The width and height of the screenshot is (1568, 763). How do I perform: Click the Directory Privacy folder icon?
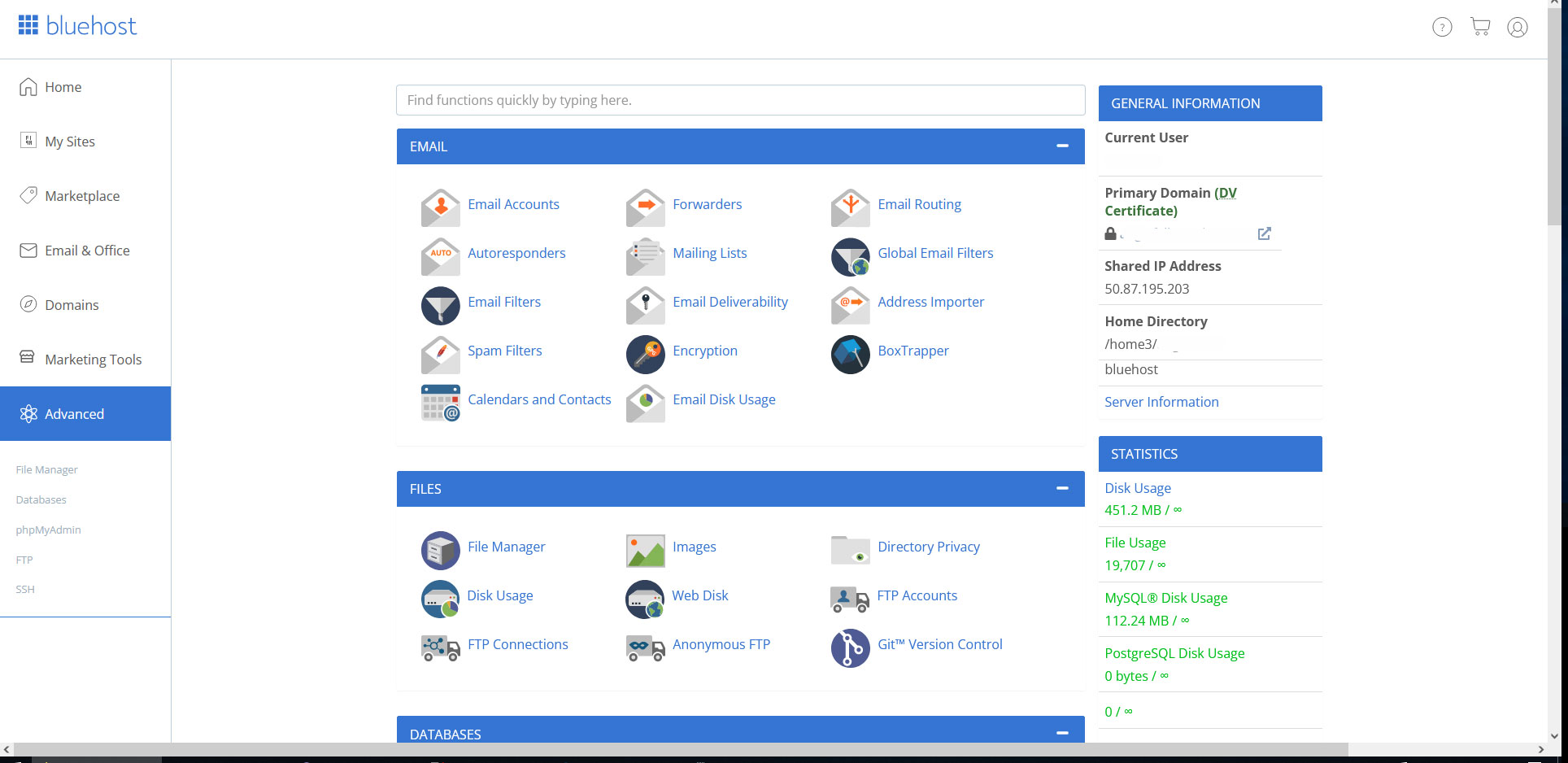tap(851, 550)
